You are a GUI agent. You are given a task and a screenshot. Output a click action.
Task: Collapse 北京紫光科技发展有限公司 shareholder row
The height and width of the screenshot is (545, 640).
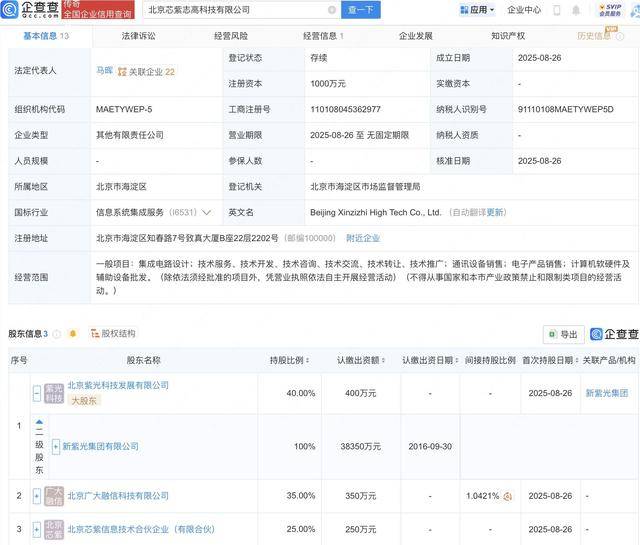(x=37, y=394)
